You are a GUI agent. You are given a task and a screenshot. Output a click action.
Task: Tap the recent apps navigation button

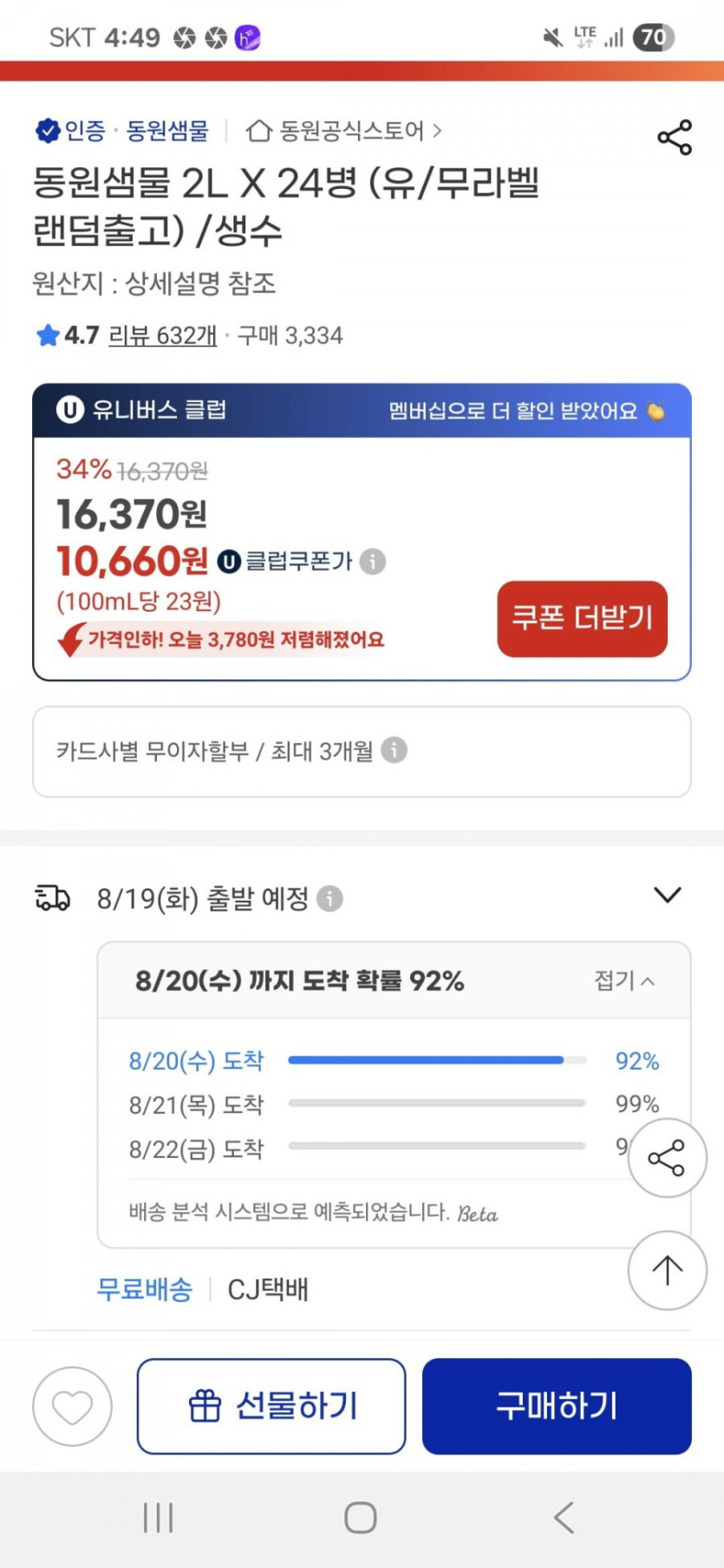coord(158,1518)
